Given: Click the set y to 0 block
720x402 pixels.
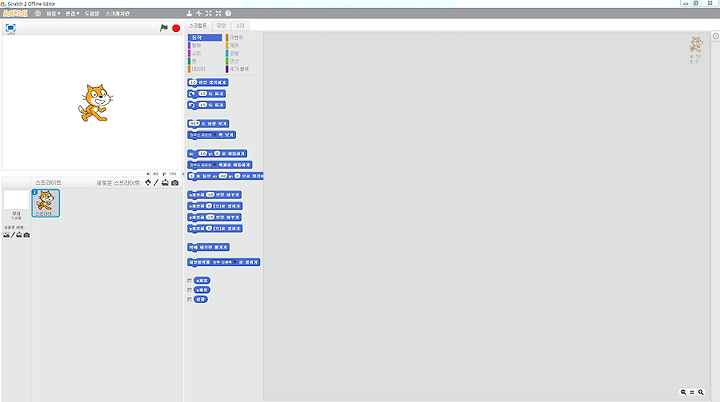Looking at the screenshot, I should pyautogui.click(x=214, y=228).
